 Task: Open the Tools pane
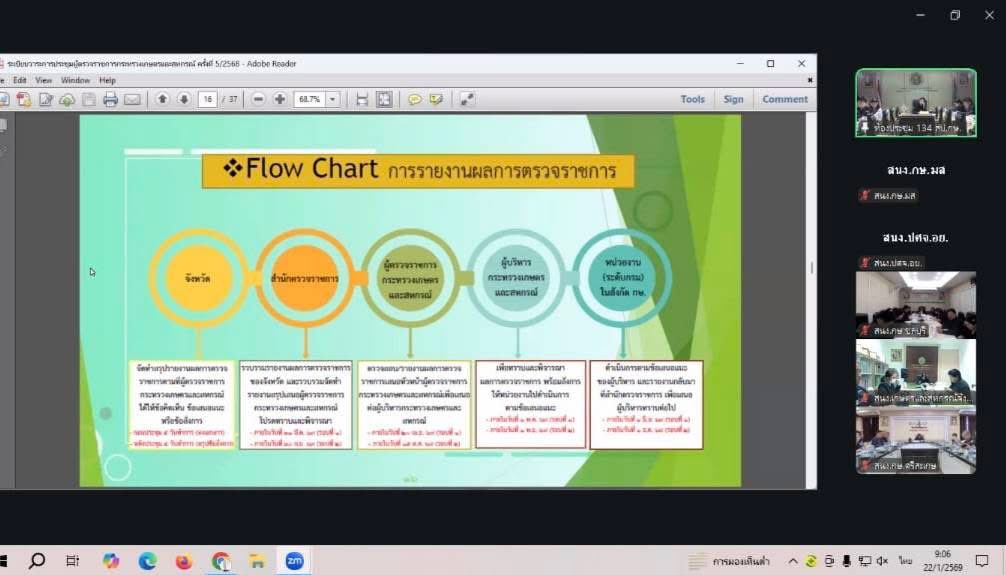click(692, 99)
